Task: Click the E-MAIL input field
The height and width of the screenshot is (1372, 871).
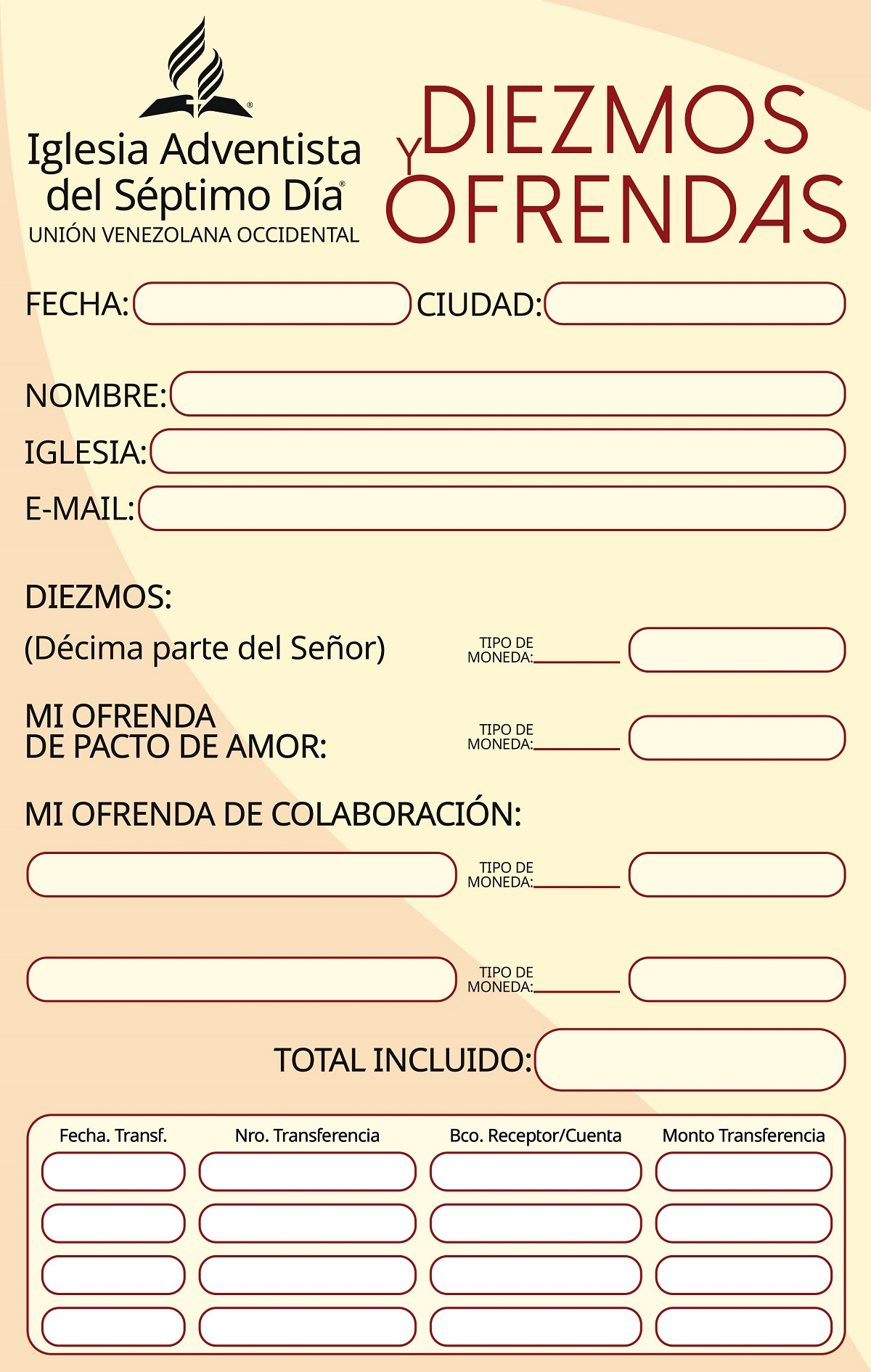Action: [x=491, y=508]
